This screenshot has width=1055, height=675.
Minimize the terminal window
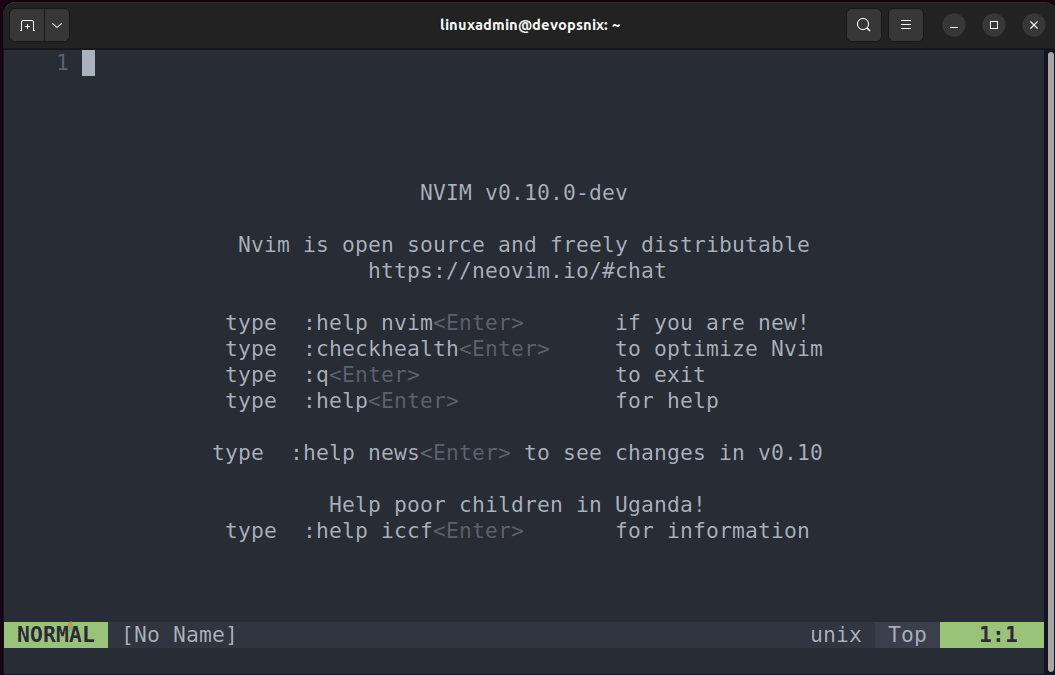(954, 25)
